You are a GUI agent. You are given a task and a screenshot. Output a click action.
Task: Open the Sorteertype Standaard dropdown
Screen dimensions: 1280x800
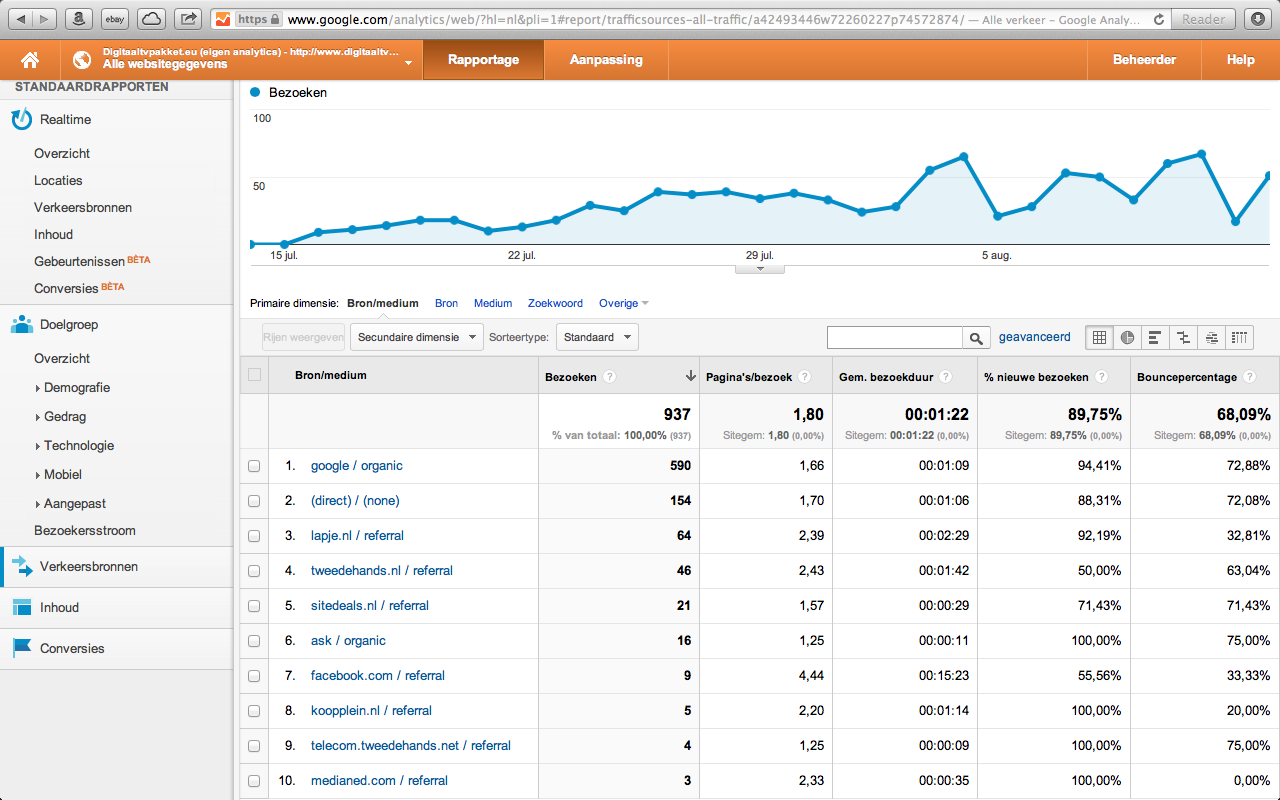597,337
